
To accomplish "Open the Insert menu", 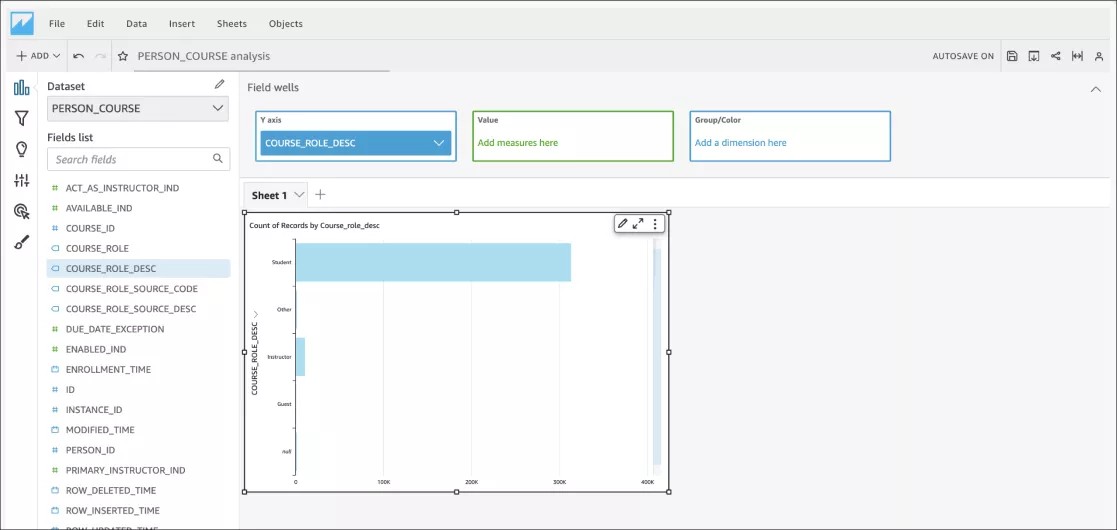I will pos(182,23).
